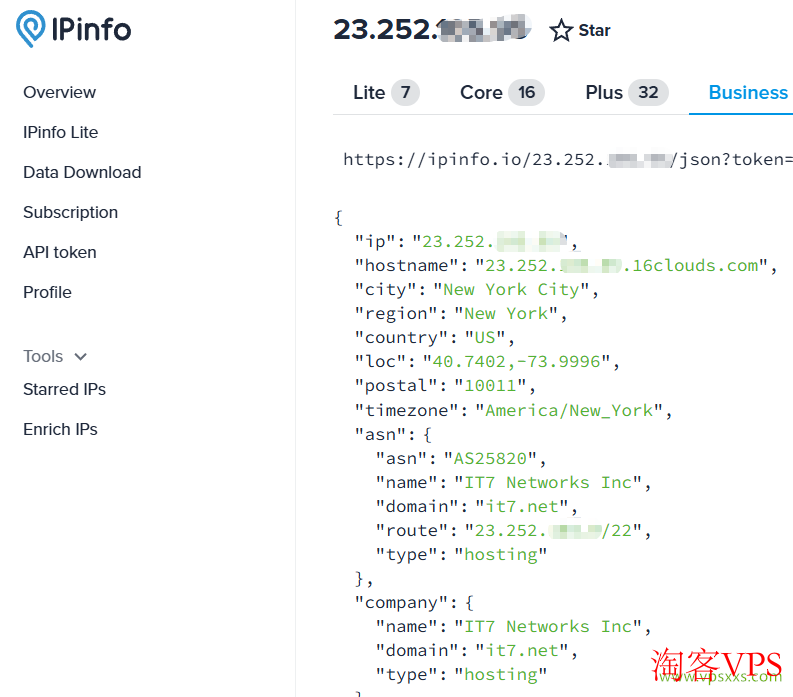The height and width of the screenshot is (697, 793).
Task: Open Starred IPs list
Action: coord(64,389)
